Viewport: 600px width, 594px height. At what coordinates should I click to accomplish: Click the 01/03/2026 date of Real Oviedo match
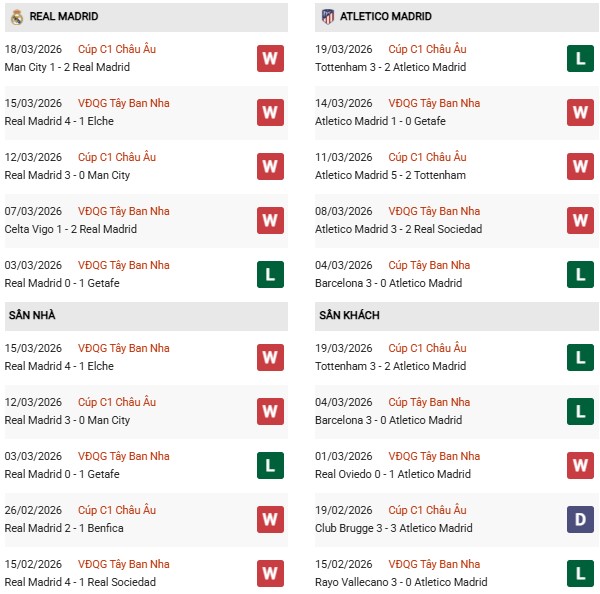(345, 456)
